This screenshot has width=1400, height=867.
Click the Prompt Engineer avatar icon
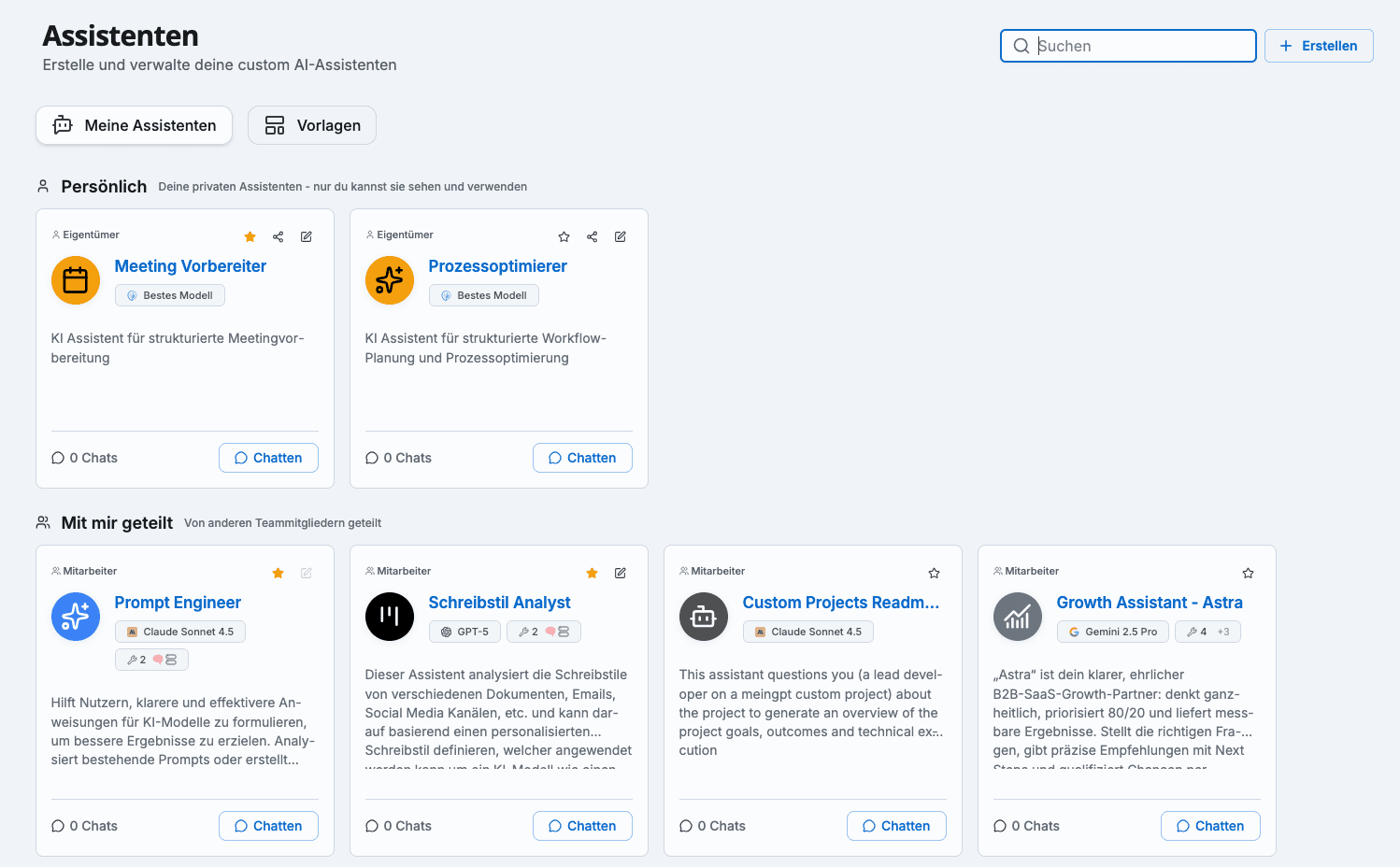pyautogui.click(x=76, y=617)
